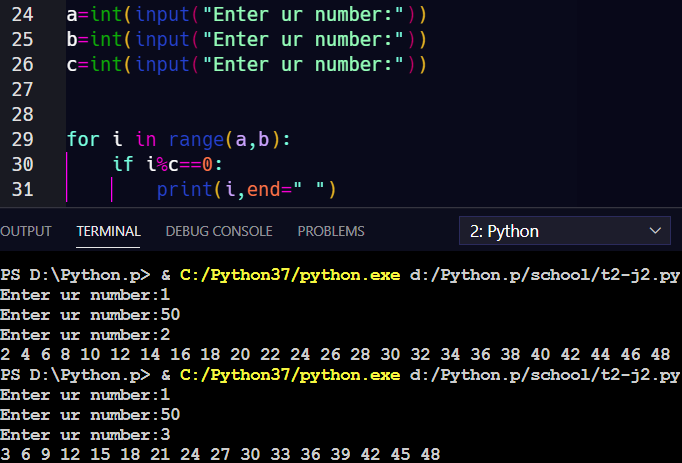Click line number 31 in the gutter
This screenshot has width=682, height=463.
pyautogui.click(x=23, y=189)
